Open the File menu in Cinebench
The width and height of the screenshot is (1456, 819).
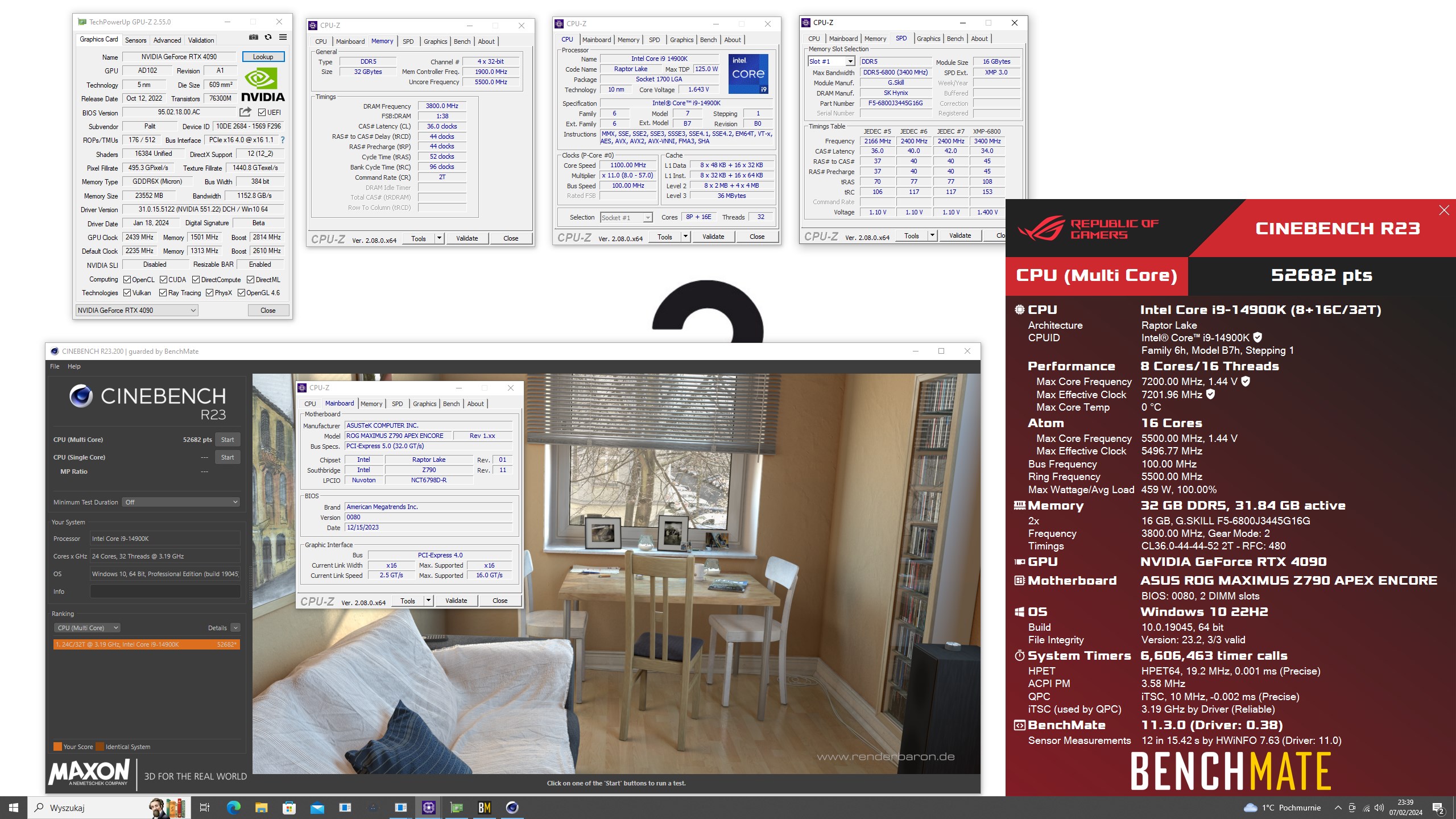55,366
